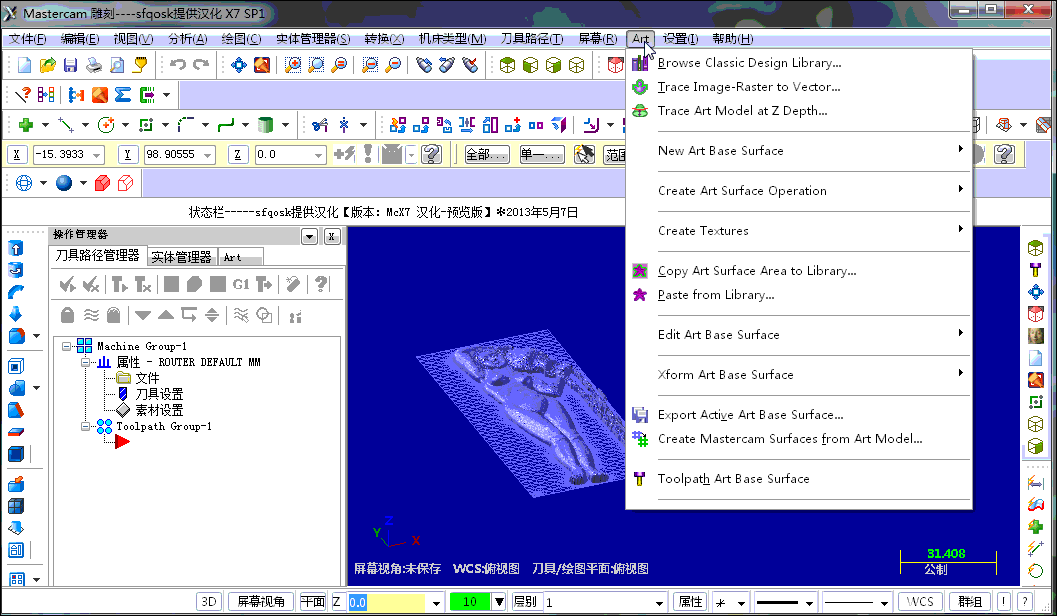Select the green Create Cylinder tool
Screen dimensions: 1057x616
tap(266, 125)
